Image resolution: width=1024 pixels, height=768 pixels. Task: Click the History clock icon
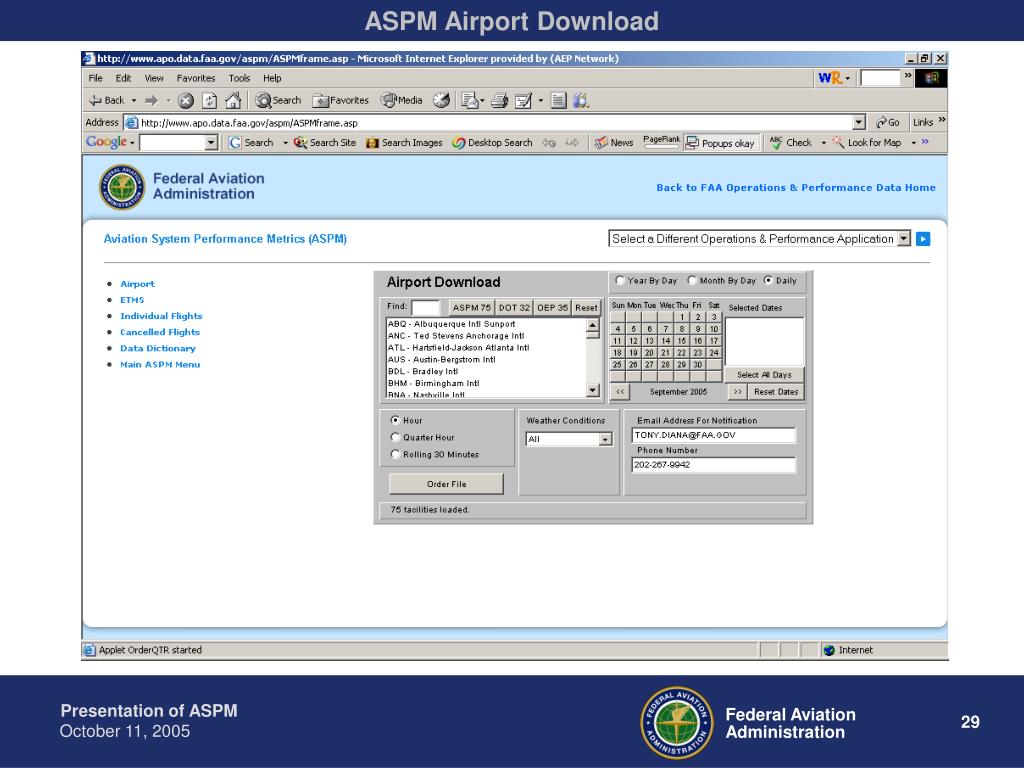pyautogui.click(x=442, y=101)
